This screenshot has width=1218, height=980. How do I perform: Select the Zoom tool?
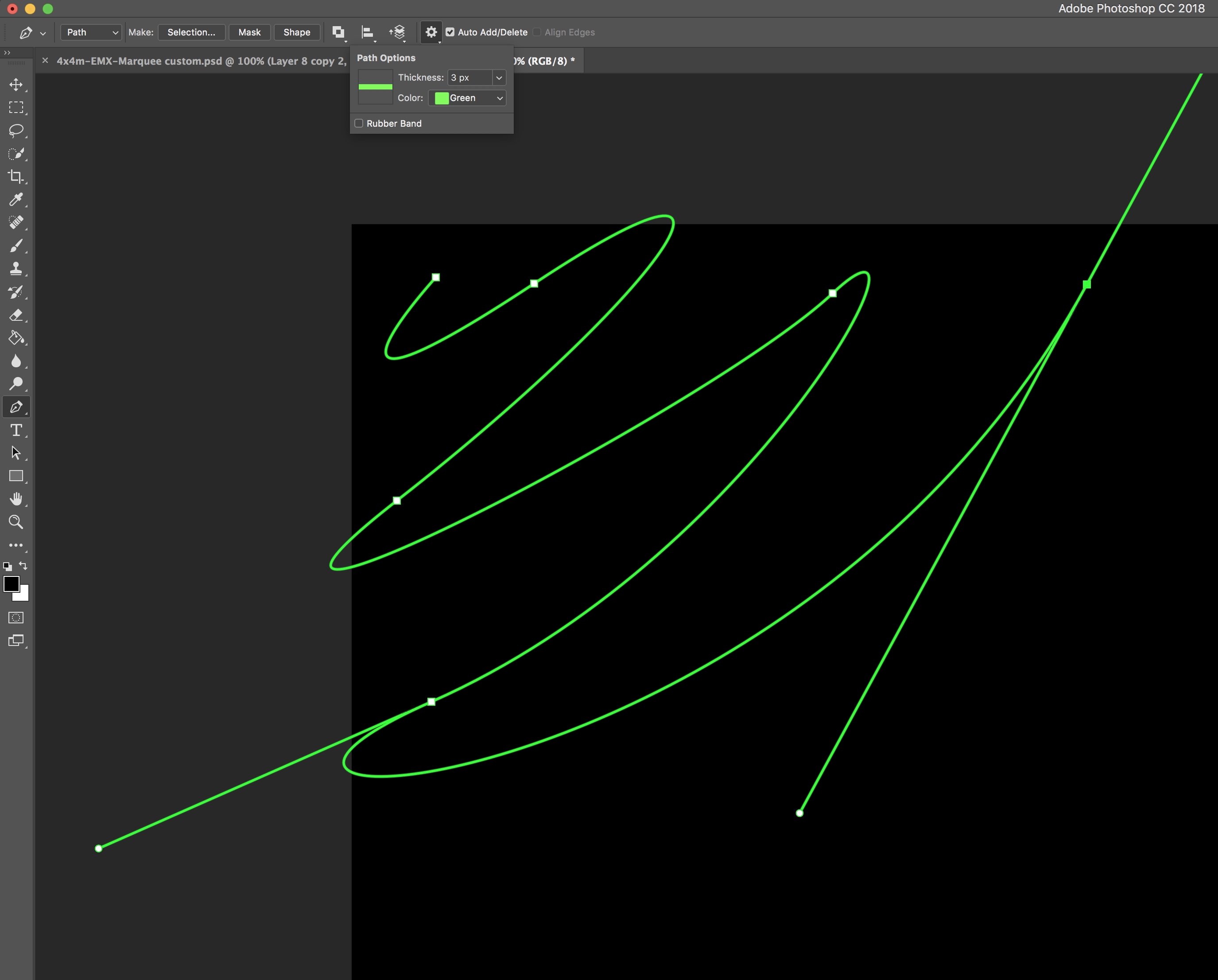coord(16,522)
